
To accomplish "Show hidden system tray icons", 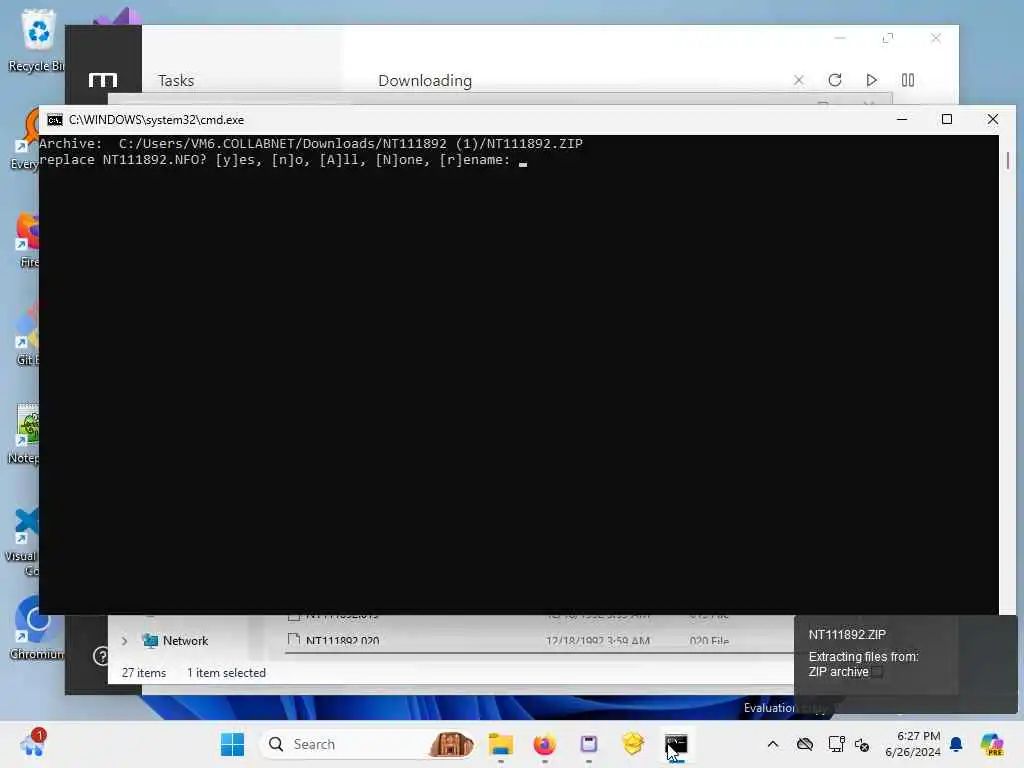I will coord(773,744).
